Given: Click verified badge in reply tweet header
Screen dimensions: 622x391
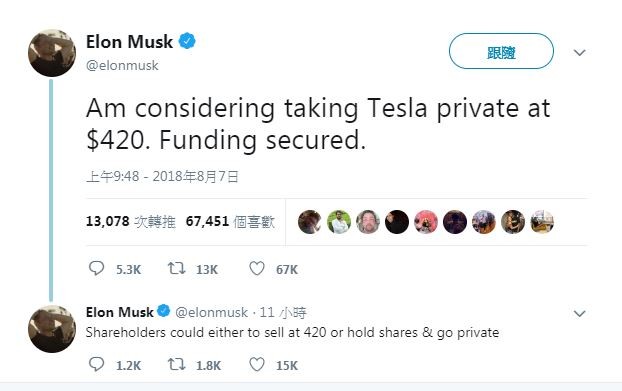Looking at the screenshot, I should (x=163, y=311).
